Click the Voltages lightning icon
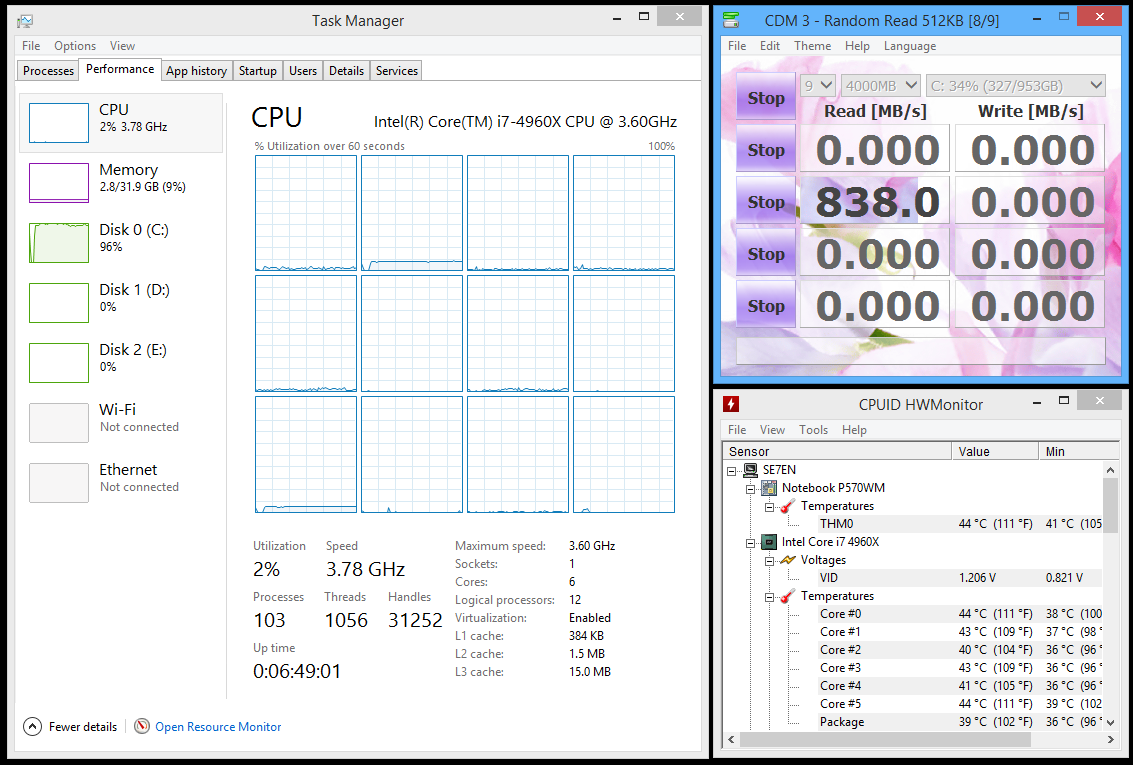The height and width of the screenshot is (765, 1133). (x=788, y=560)
